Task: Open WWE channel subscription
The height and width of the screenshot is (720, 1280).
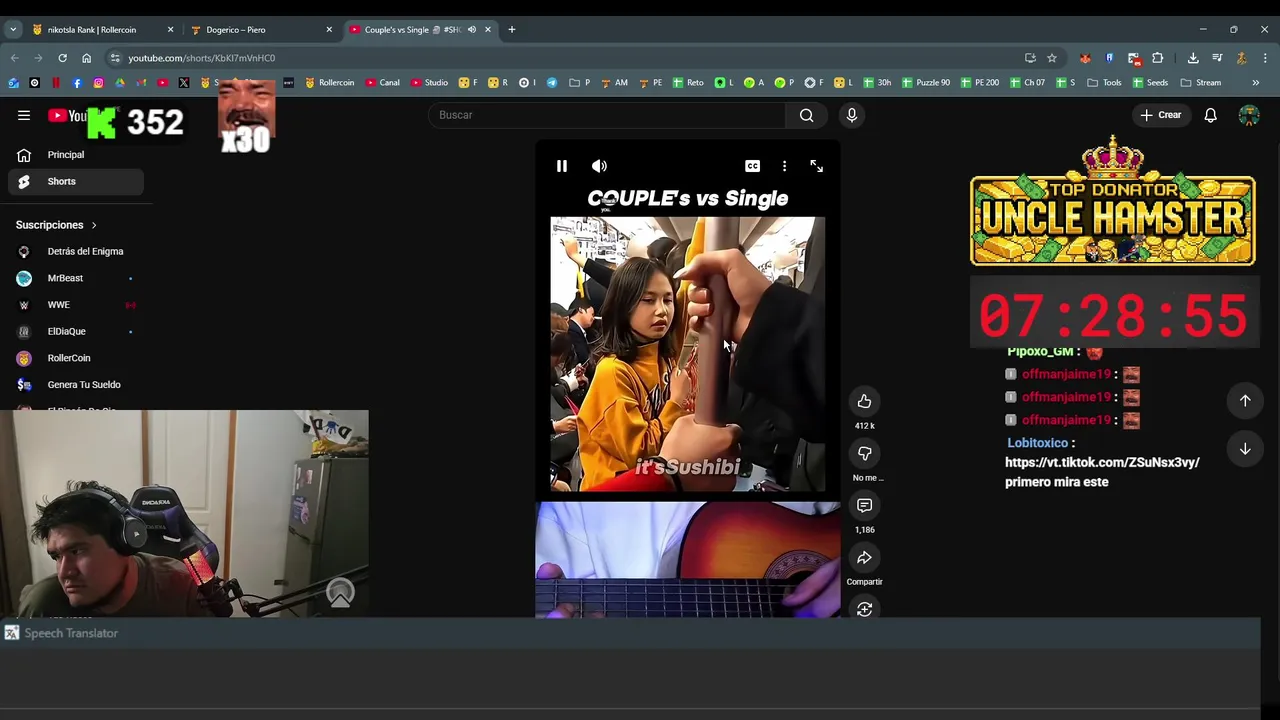Action: tap(76, 305)
